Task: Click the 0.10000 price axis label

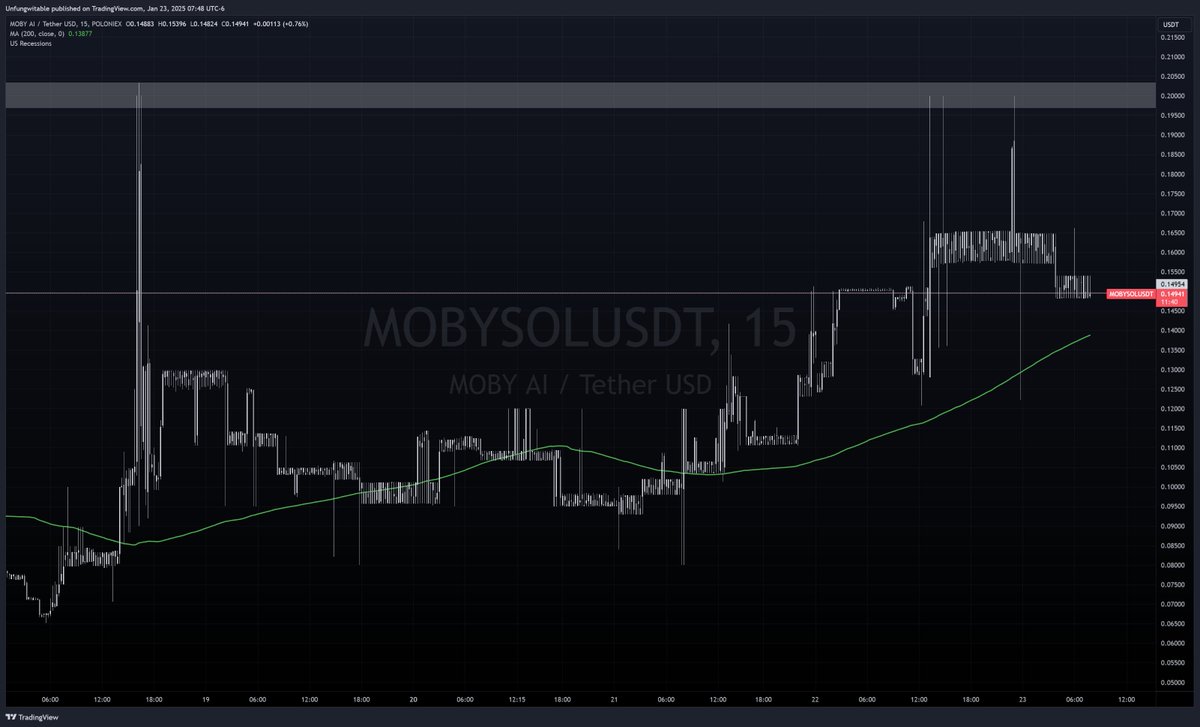Action: (1171, 487)
